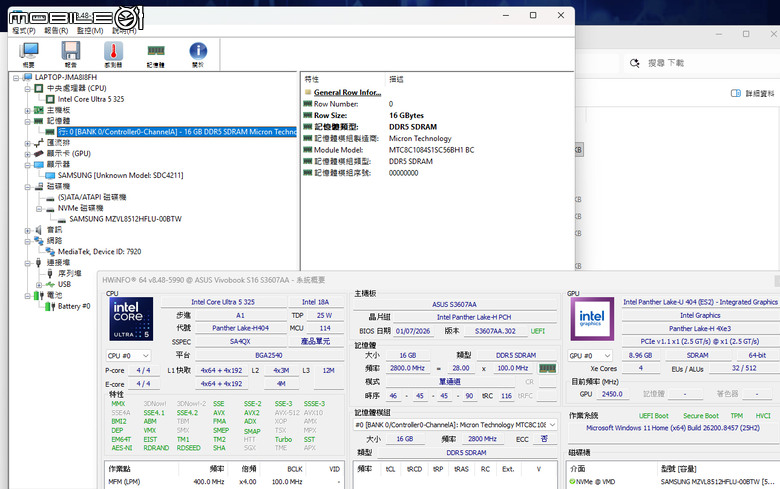Click the motherboard icon beside 主機板
Image resolution: width=780 pixels, height=489 pixels.
click(39, 110)
